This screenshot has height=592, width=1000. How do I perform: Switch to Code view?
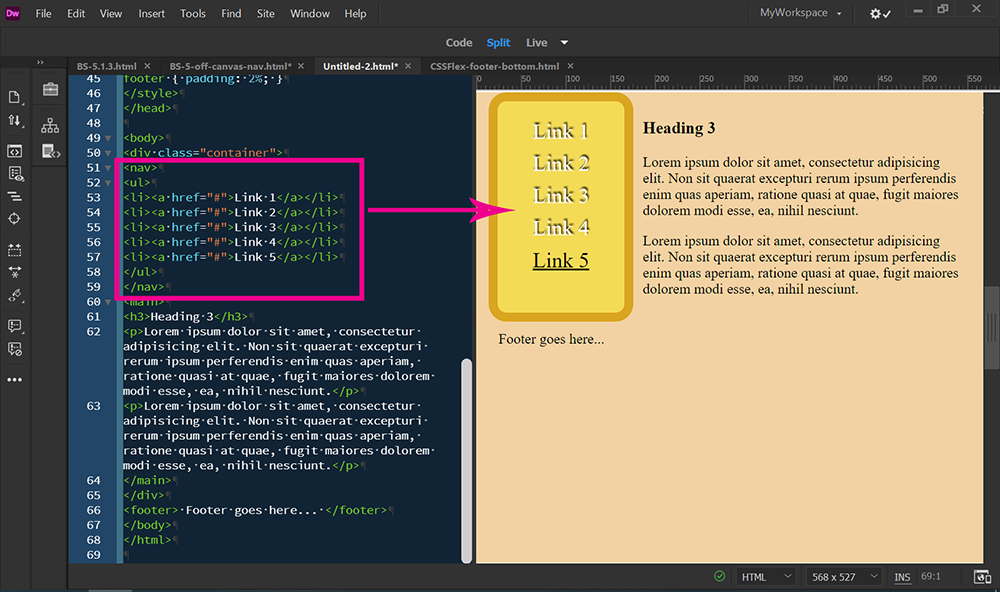coord(459,42)
